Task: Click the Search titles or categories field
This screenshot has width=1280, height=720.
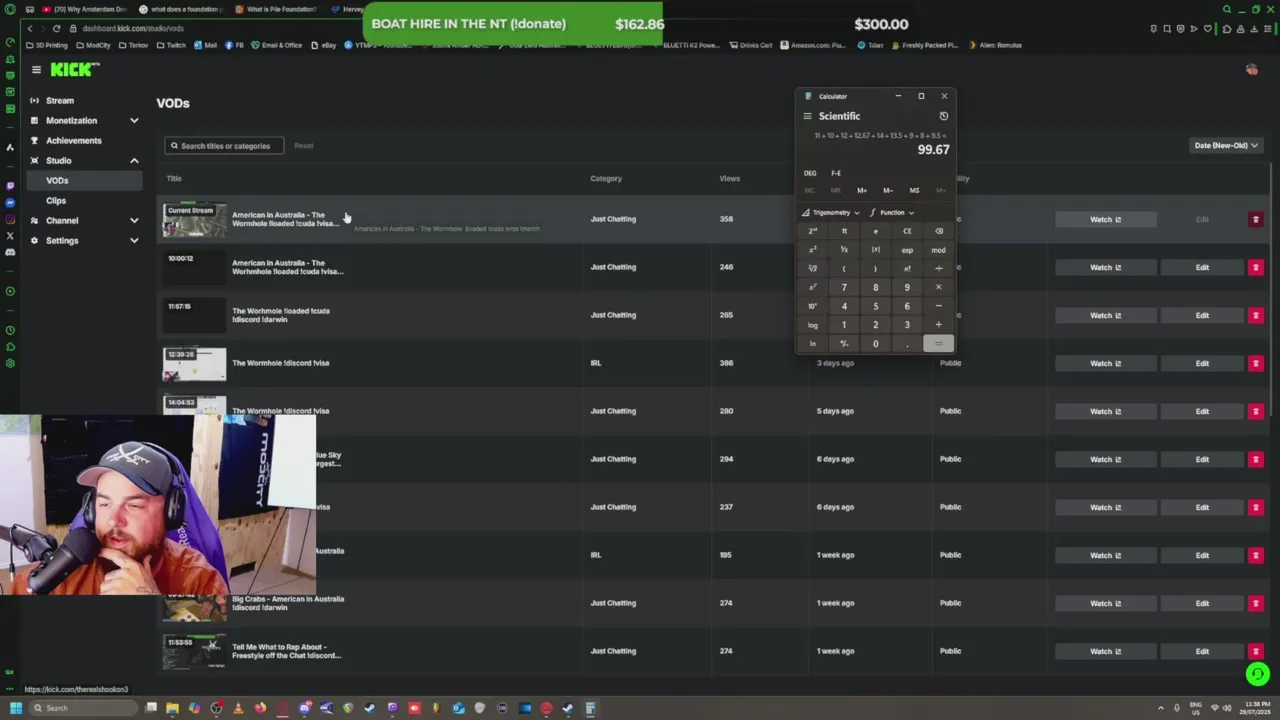Action: pyautogui.click(x=224, y=146)
